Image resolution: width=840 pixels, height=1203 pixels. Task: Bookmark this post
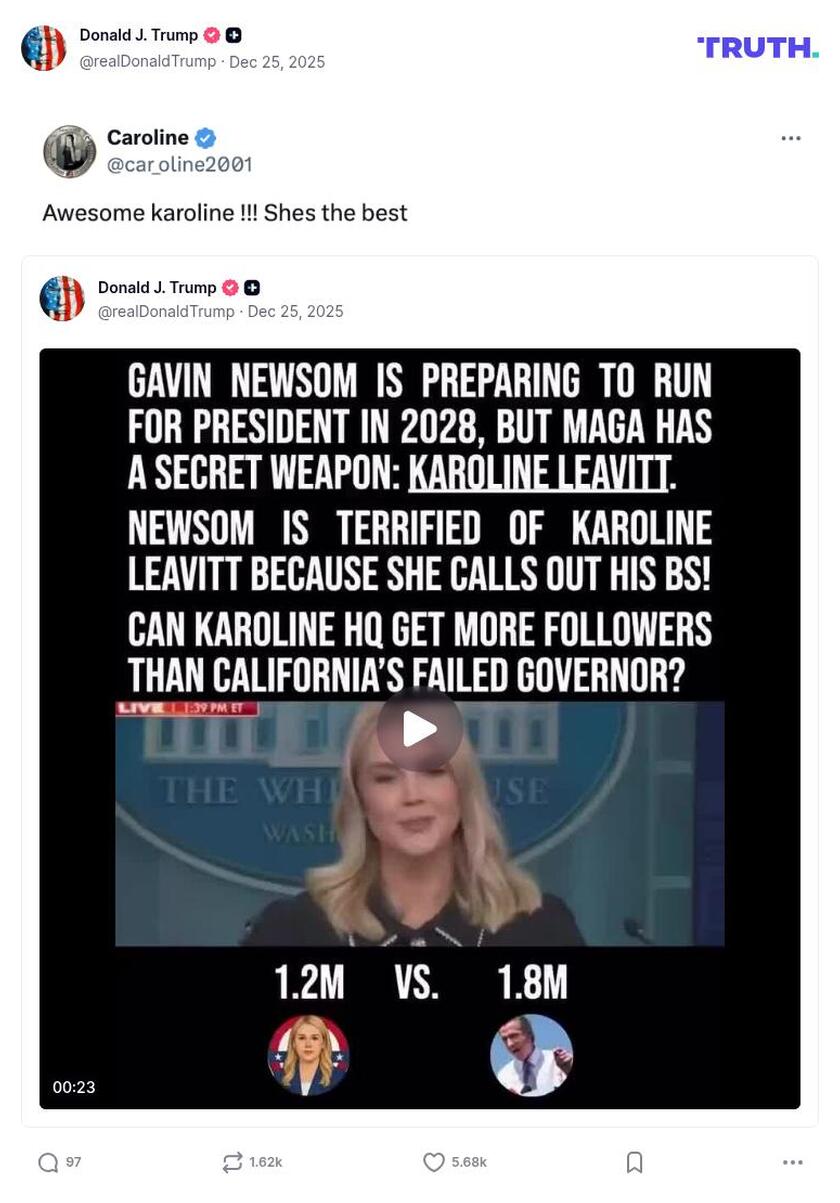634,1162
